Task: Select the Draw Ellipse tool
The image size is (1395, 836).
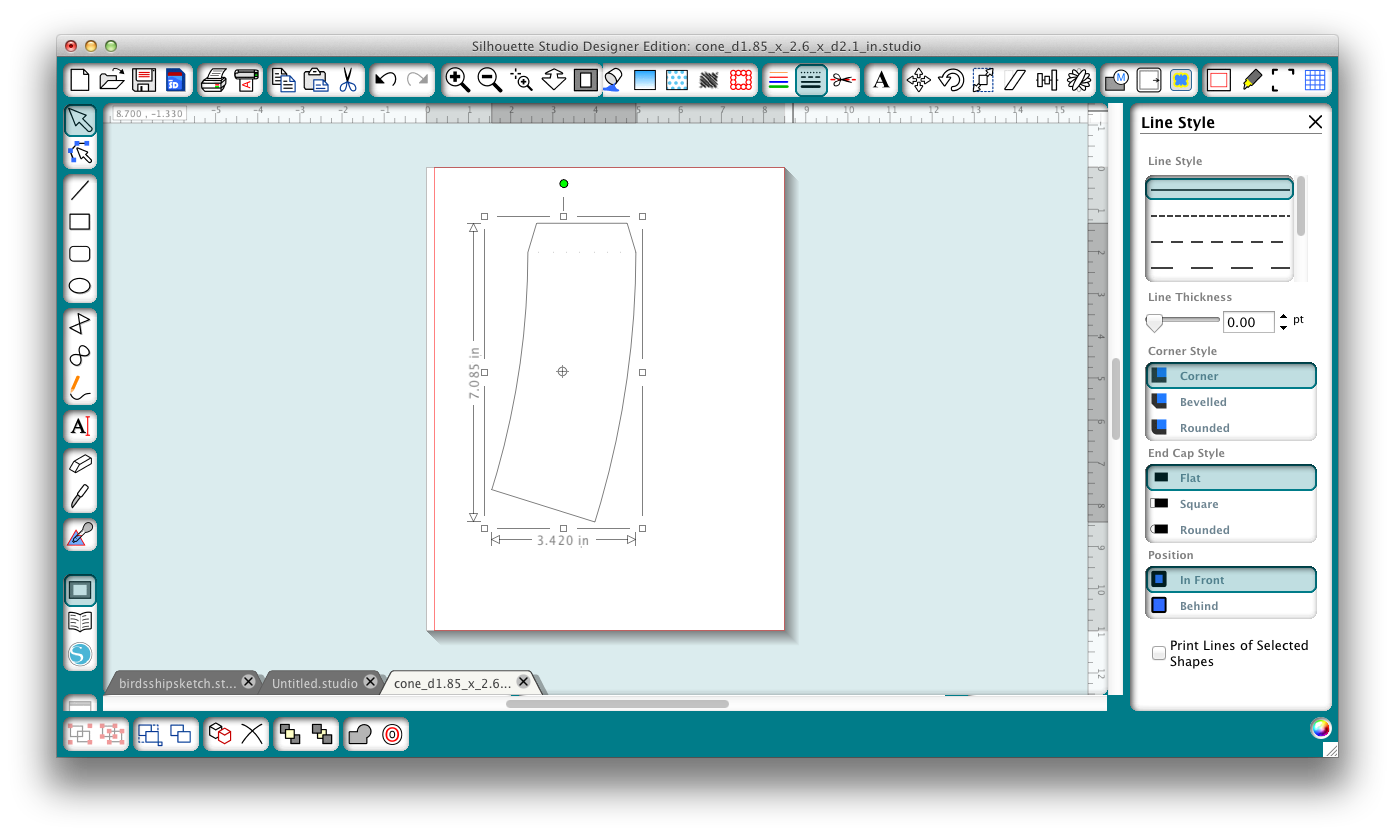Action: click(x=80, y=286)
